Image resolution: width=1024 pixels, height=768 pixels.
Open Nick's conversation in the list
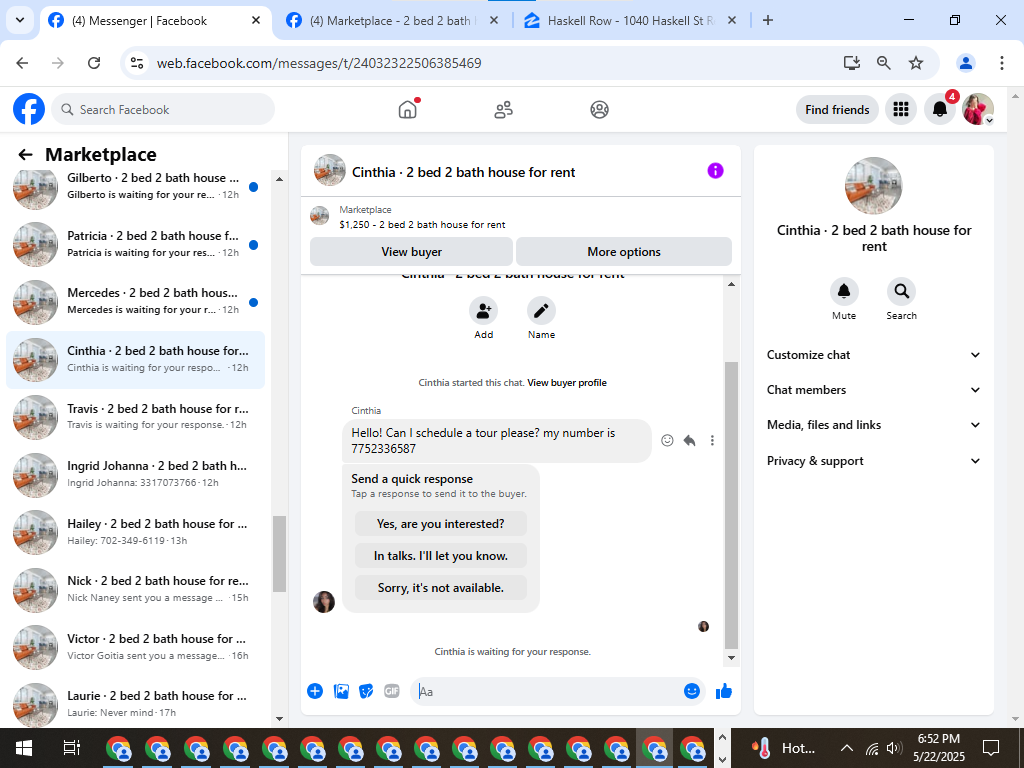[x=136, y=590]
